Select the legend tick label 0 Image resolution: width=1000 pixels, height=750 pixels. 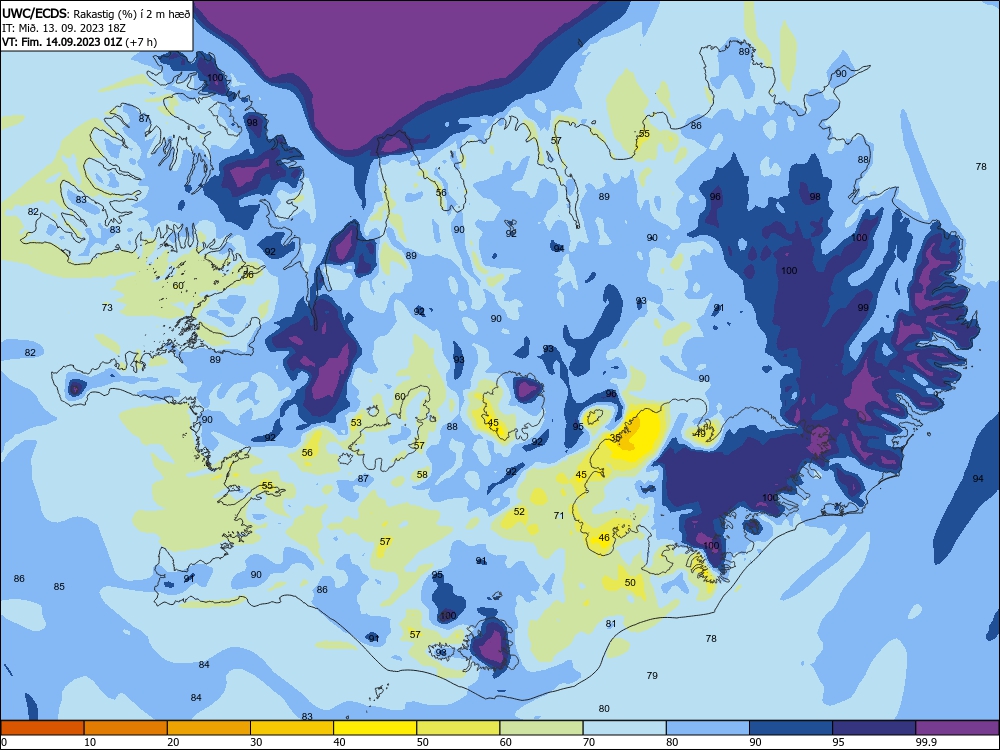(4, 742)
